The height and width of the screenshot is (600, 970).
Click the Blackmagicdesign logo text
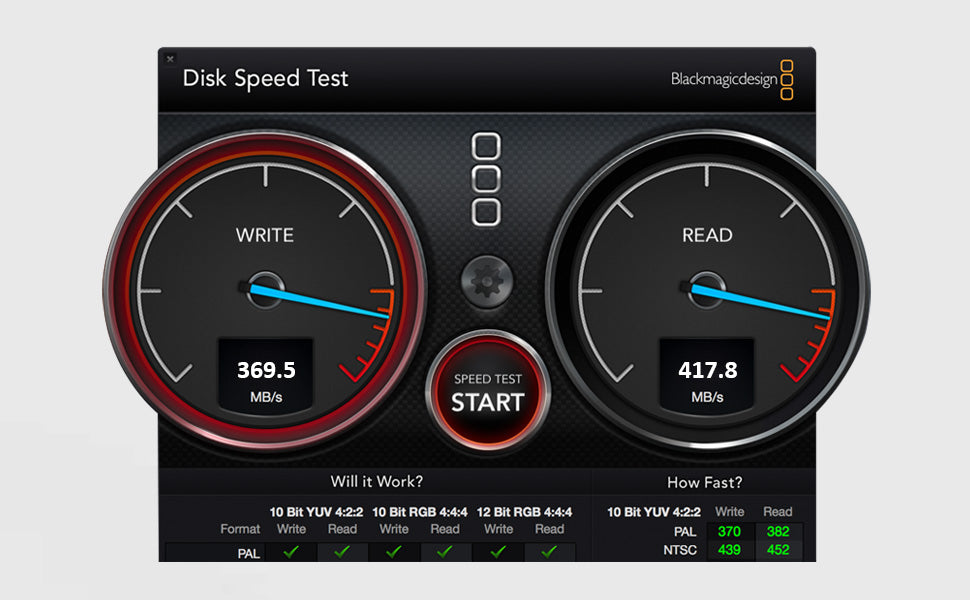click(x=723, y=80)
